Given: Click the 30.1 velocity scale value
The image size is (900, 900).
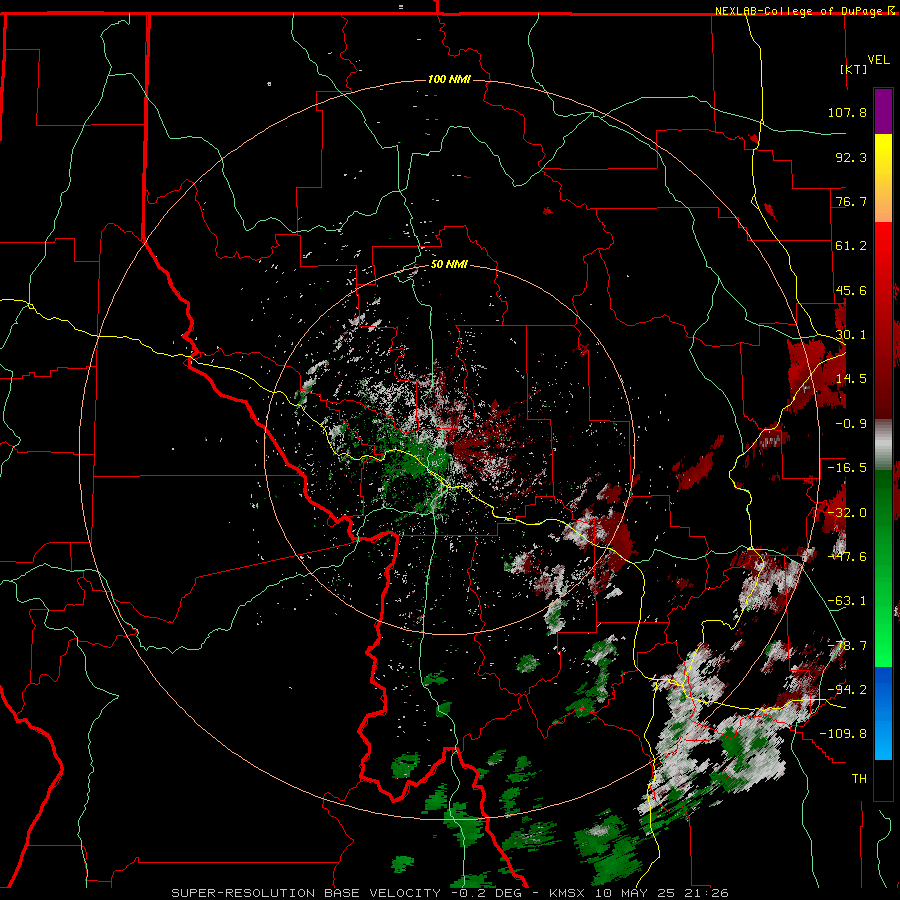Looking at the screenshot, I should [x=851, y=335].
